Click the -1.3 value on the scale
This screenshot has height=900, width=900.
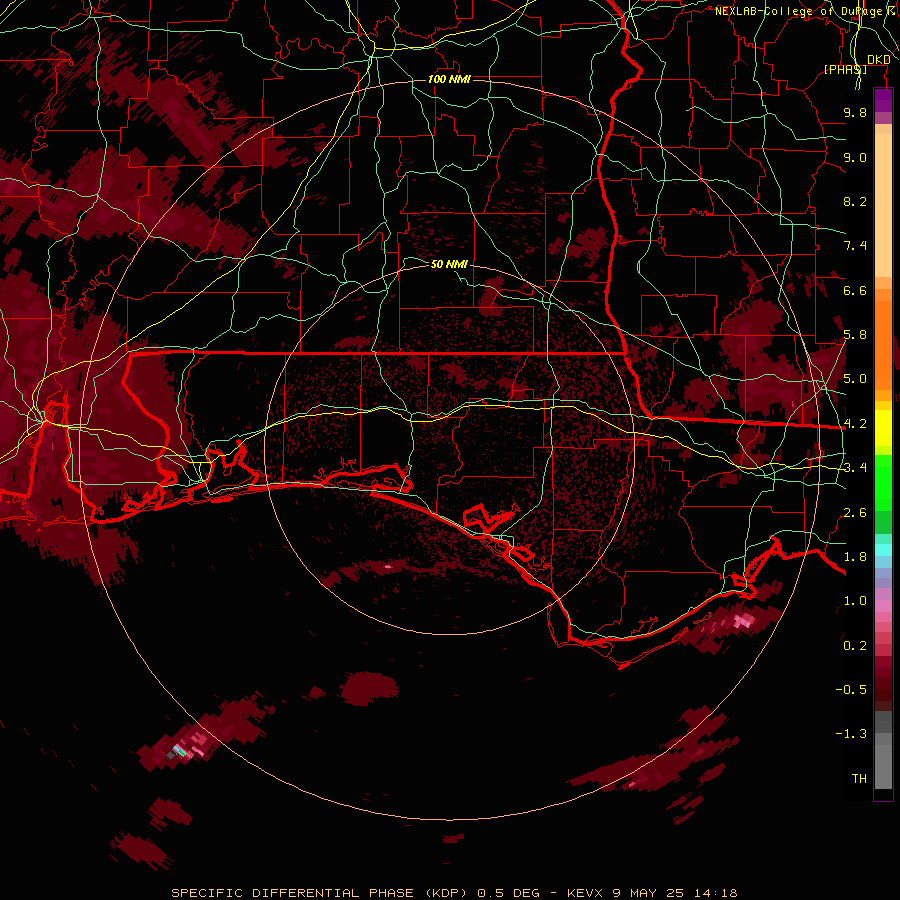(x=851, y=734)
